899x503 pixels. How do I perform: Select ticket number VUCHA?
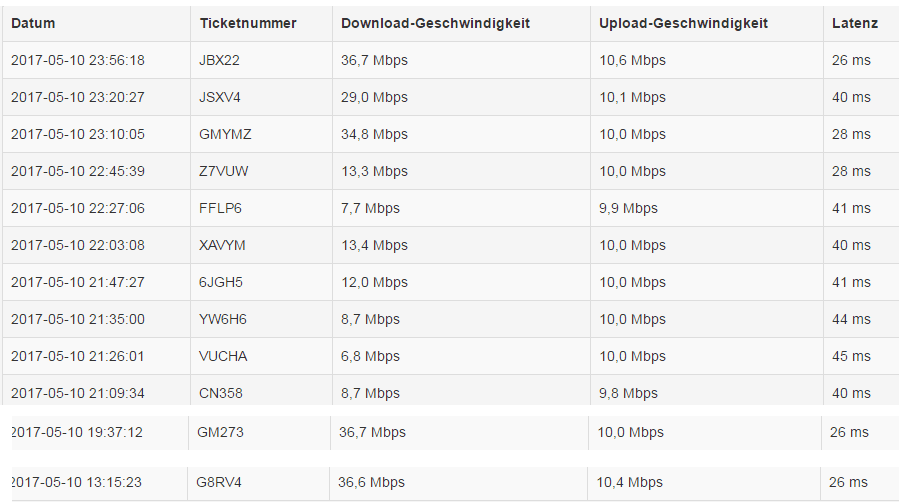pos(223,356)
